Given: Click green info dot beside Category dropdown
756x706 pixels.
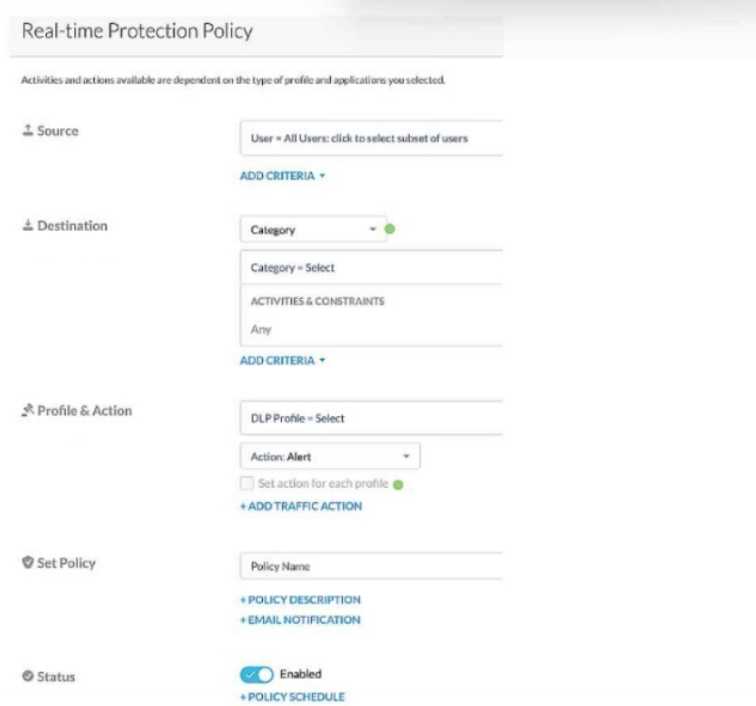Looking at the screenshot, I should pyautogui.click(x=390, y=229).
